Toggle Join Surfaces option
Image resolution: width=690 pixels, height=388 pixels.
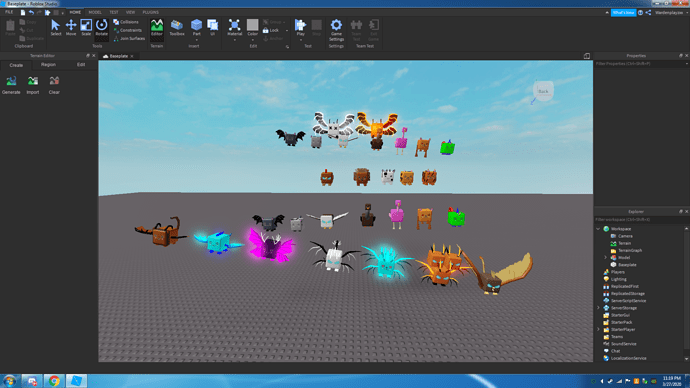point(129,39)
